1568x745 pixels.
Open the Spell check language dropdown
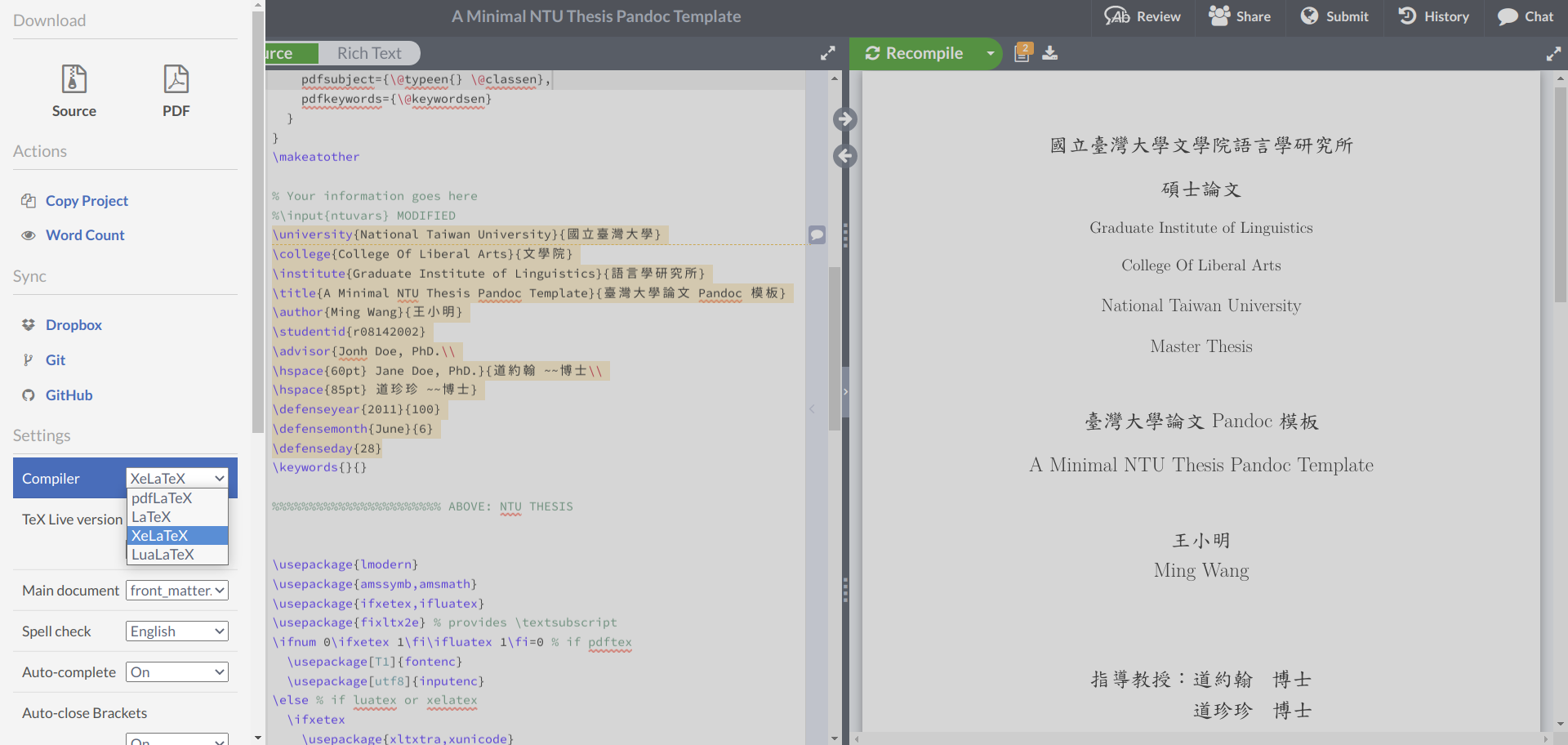pyautogui.click(x=177, y=631)
